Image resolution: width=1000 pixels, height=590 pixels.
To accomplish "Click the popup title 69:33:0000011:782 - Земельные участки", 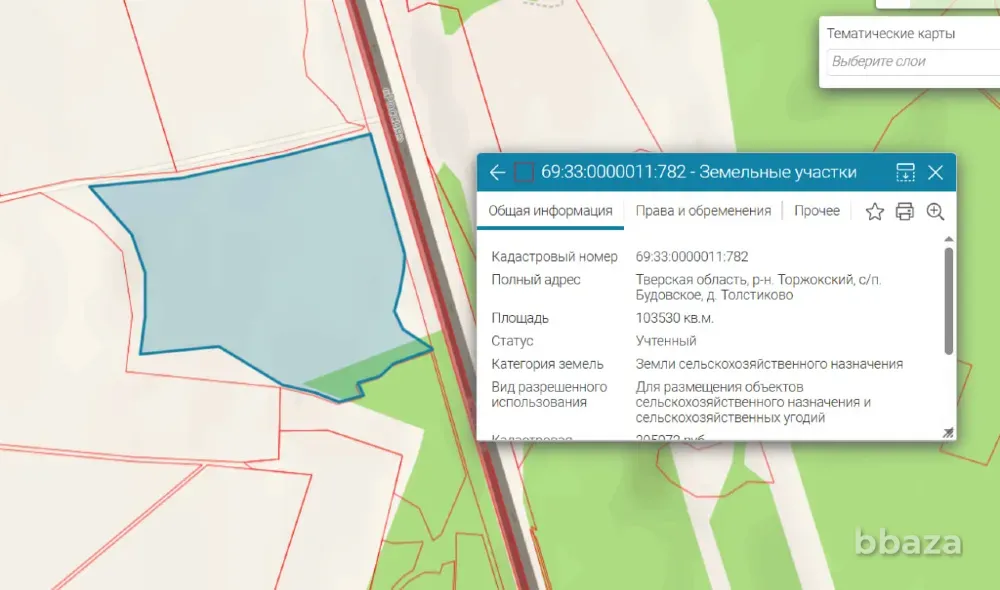I will (699, 172).
